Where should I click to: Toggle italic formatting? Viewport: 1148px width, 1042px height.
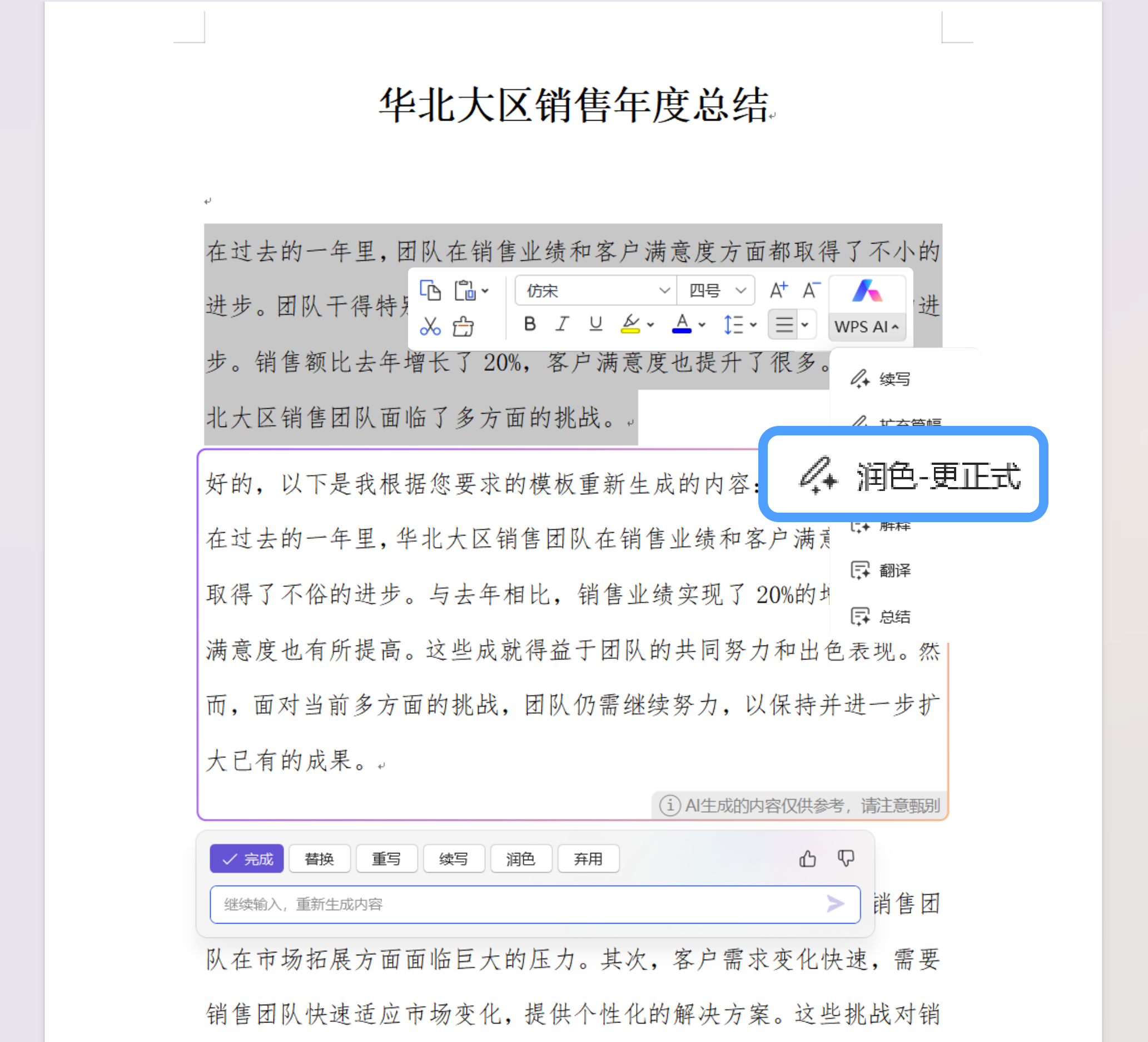(562, 325)
